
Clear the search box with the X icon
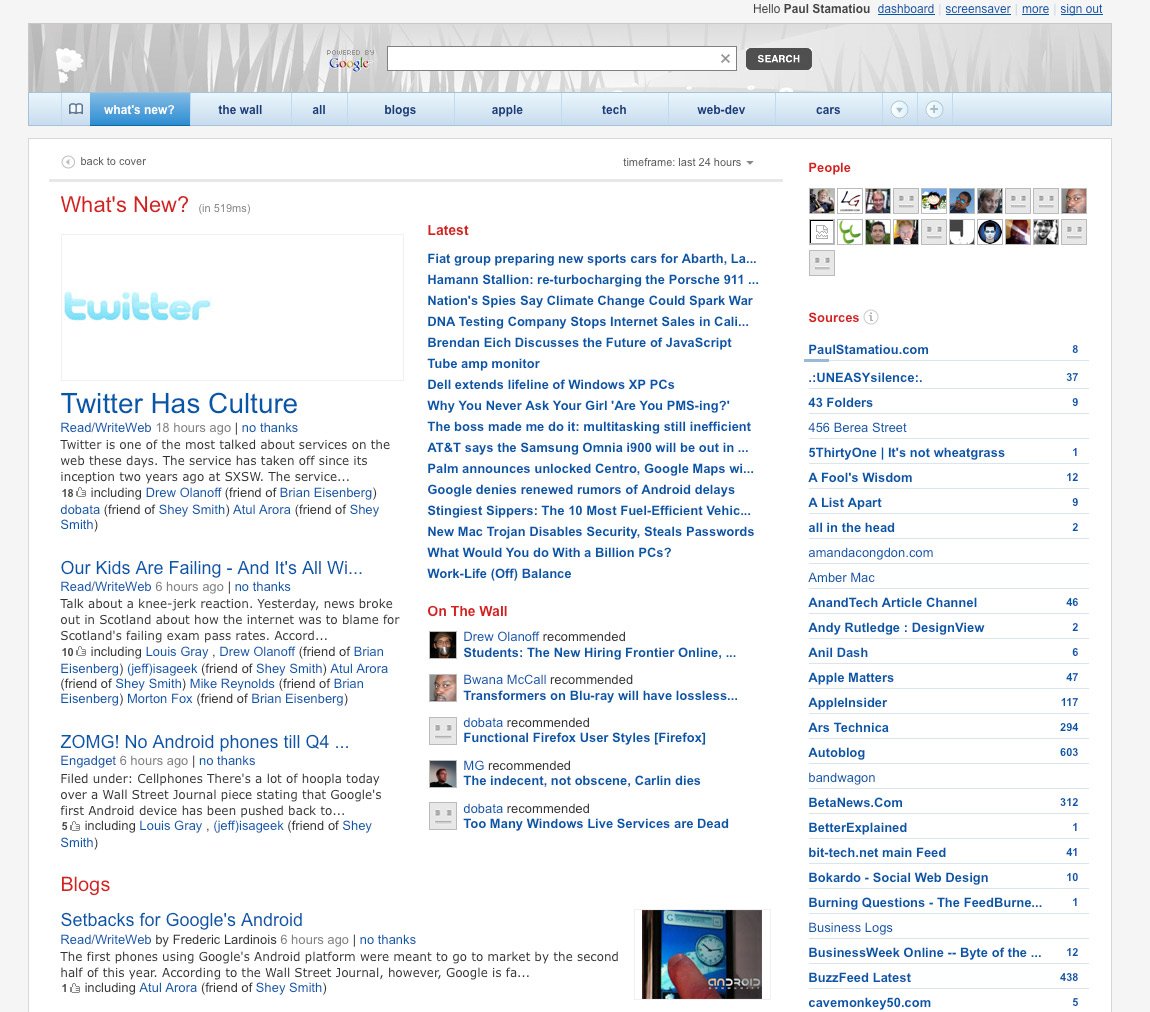point(725,58)
